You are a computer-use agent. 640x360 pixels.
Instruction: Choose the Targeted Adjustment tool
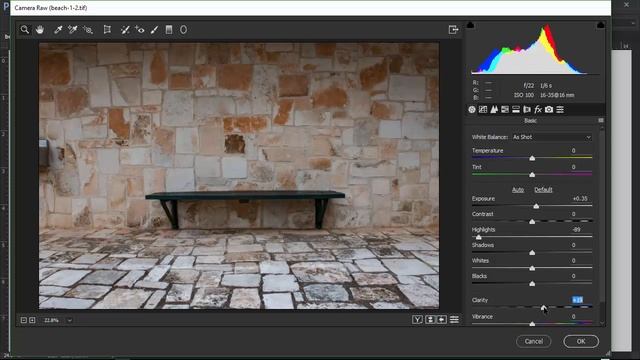(x=88, y=30)
